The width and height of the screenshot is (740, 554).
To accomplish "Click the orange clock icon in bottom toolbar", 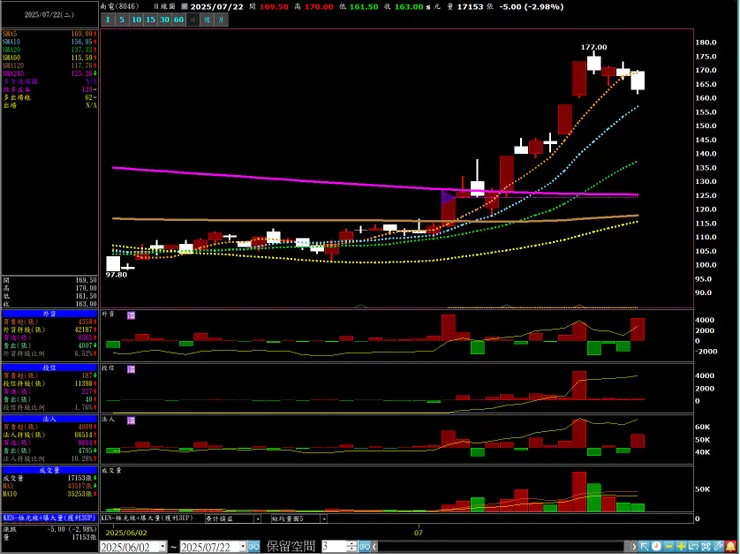I will tap(656, 546).
